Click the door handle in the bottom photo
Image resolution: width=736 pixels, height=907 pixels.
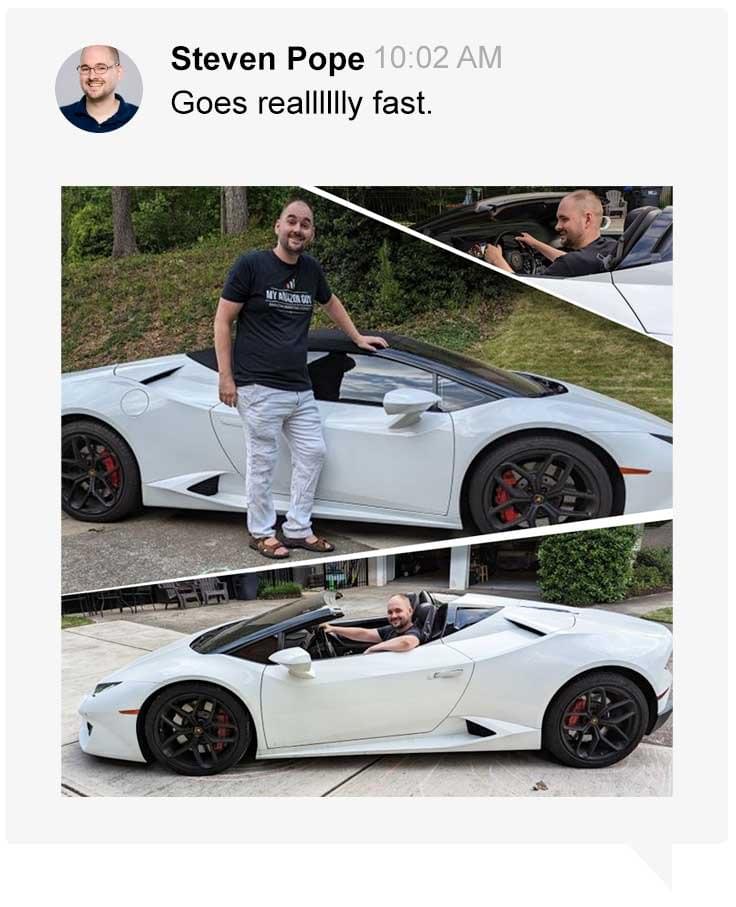448,673
